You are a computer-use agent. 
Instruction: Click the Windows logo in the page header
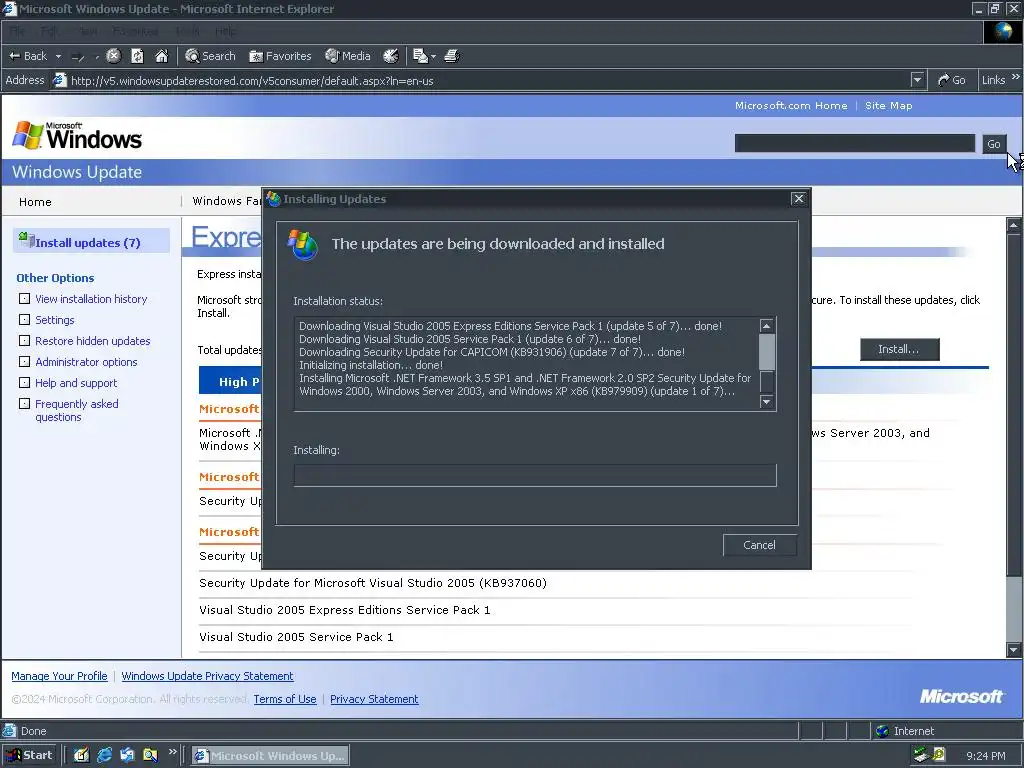click(x=77, y=136)
